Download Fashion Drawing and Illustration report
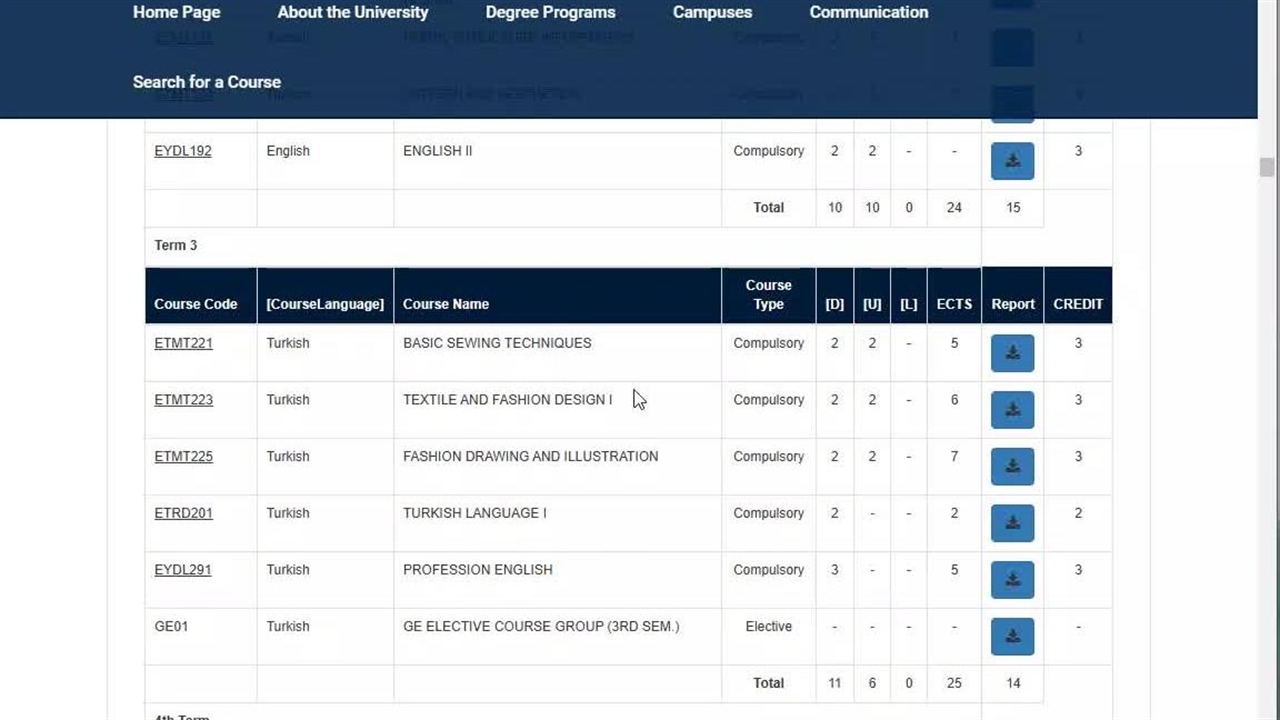The image size is (1280, 720). coord(1012,466)
